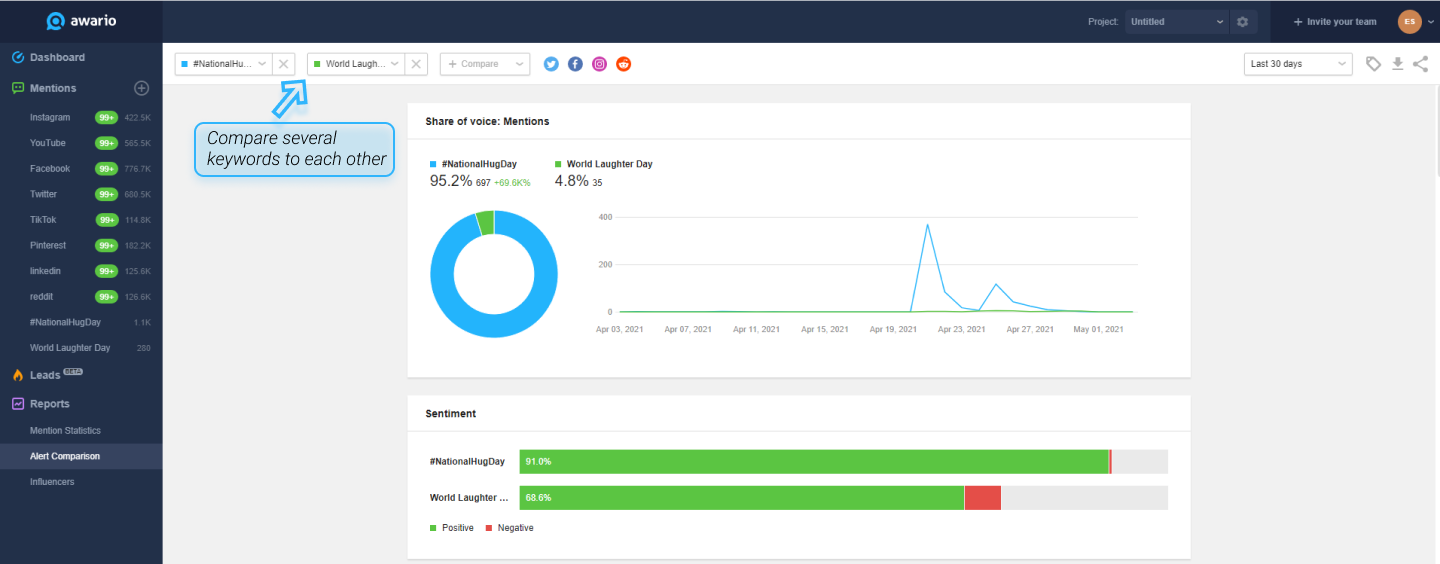1440x564 pixels.
Task: Toggle the Instagram source filter icon
Action: point(599,64)
